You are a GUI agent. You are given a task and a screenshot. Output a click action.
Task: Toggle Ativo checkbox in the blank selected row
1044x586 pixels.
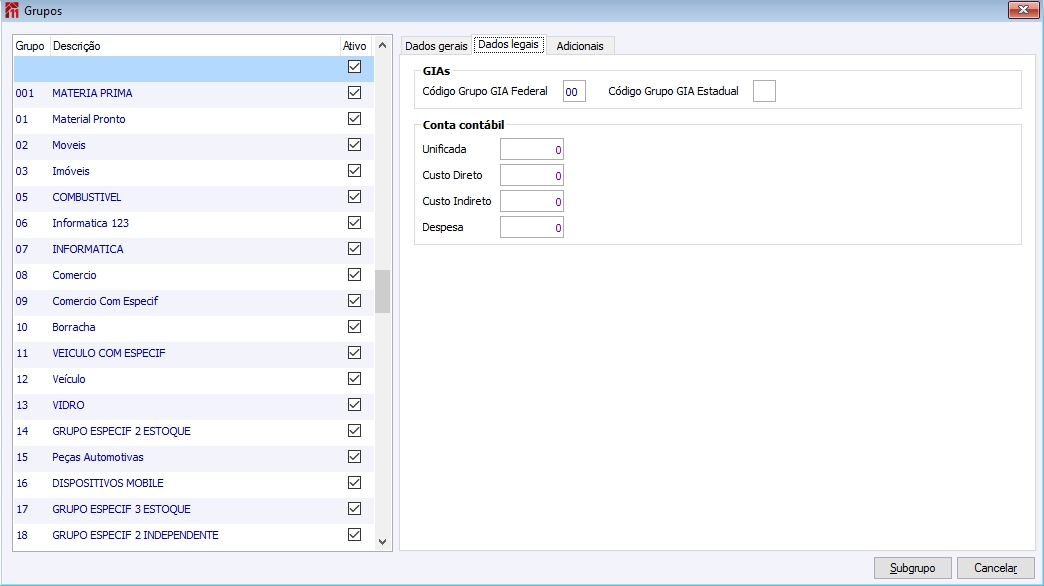click(x=354, y=67)
